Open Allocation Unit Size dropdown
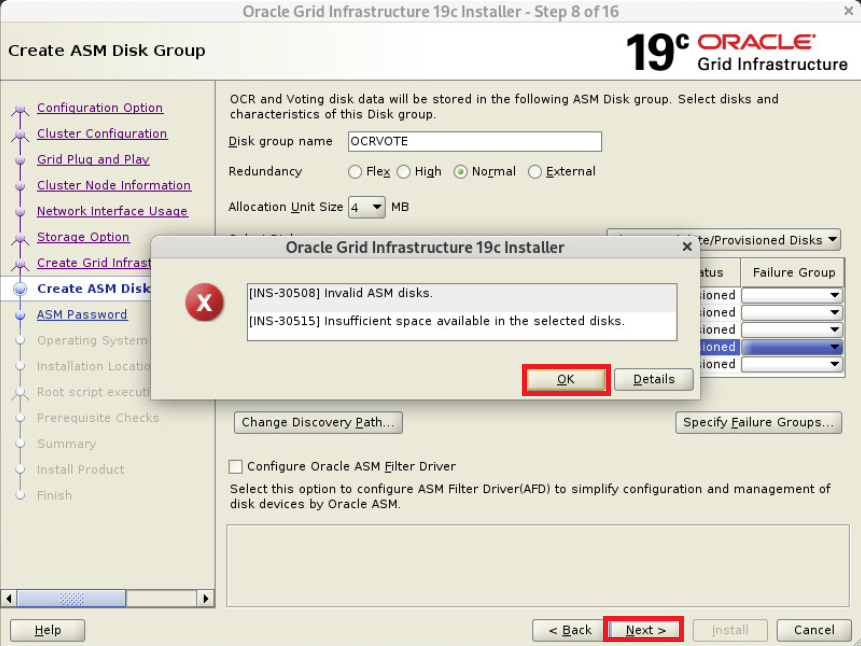 pos(366,207)
